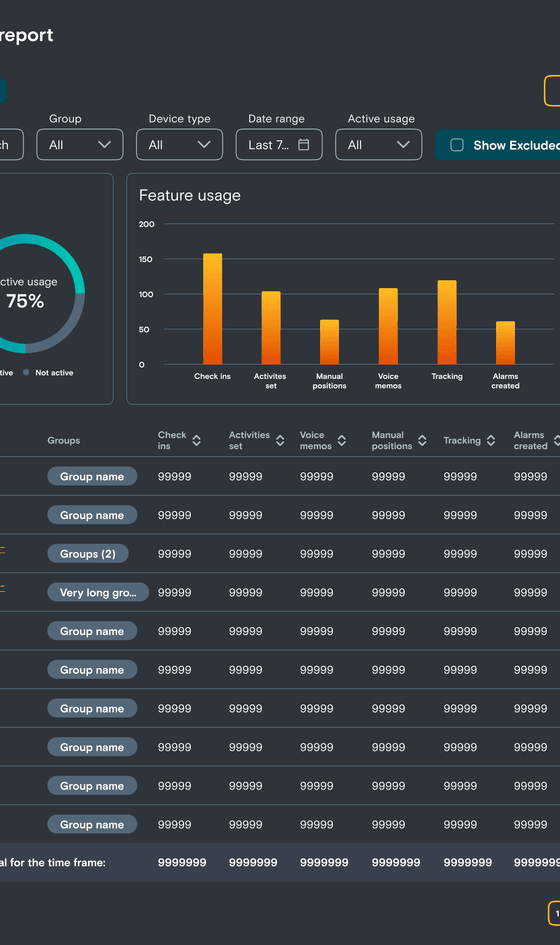Image resolution: width=560 pixels, height=945 pixels.
Task: Click the calendar icon in Date range
Action: tap(304, 145)
